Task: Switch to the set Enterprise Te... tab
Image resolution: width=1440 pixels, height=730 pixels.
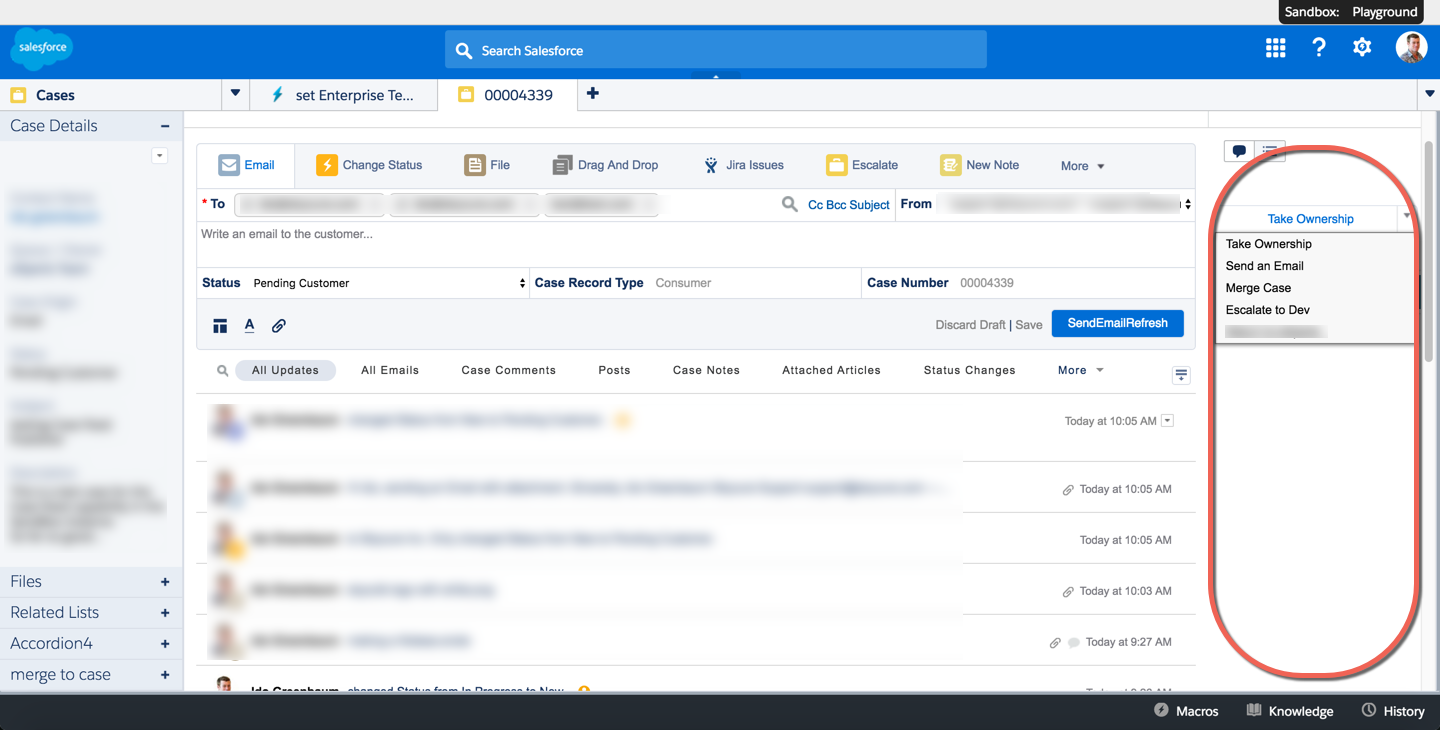Action: (344, 95)
